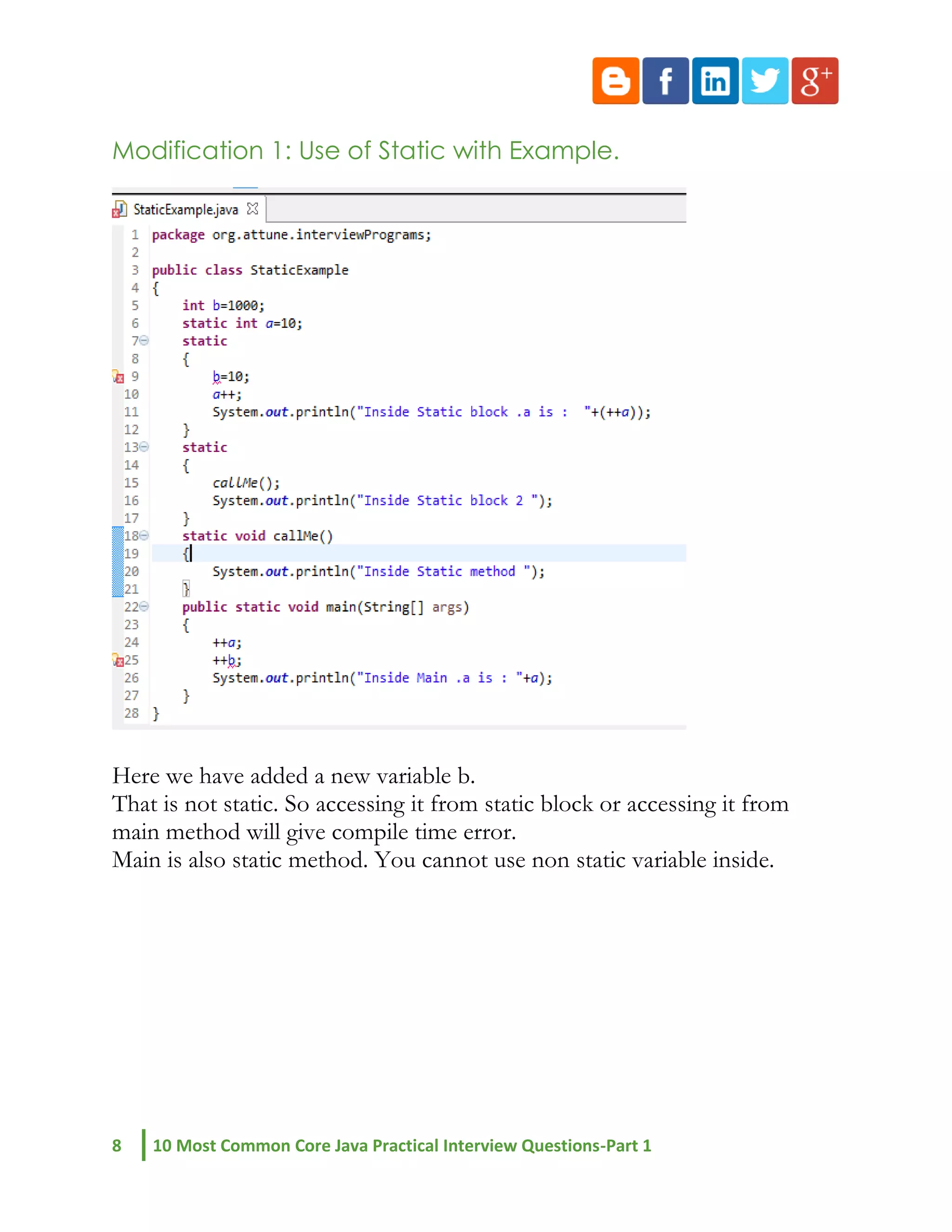952x1232 pixels.
Task: Click error marker on line 25
Action: tap(118, 660)
